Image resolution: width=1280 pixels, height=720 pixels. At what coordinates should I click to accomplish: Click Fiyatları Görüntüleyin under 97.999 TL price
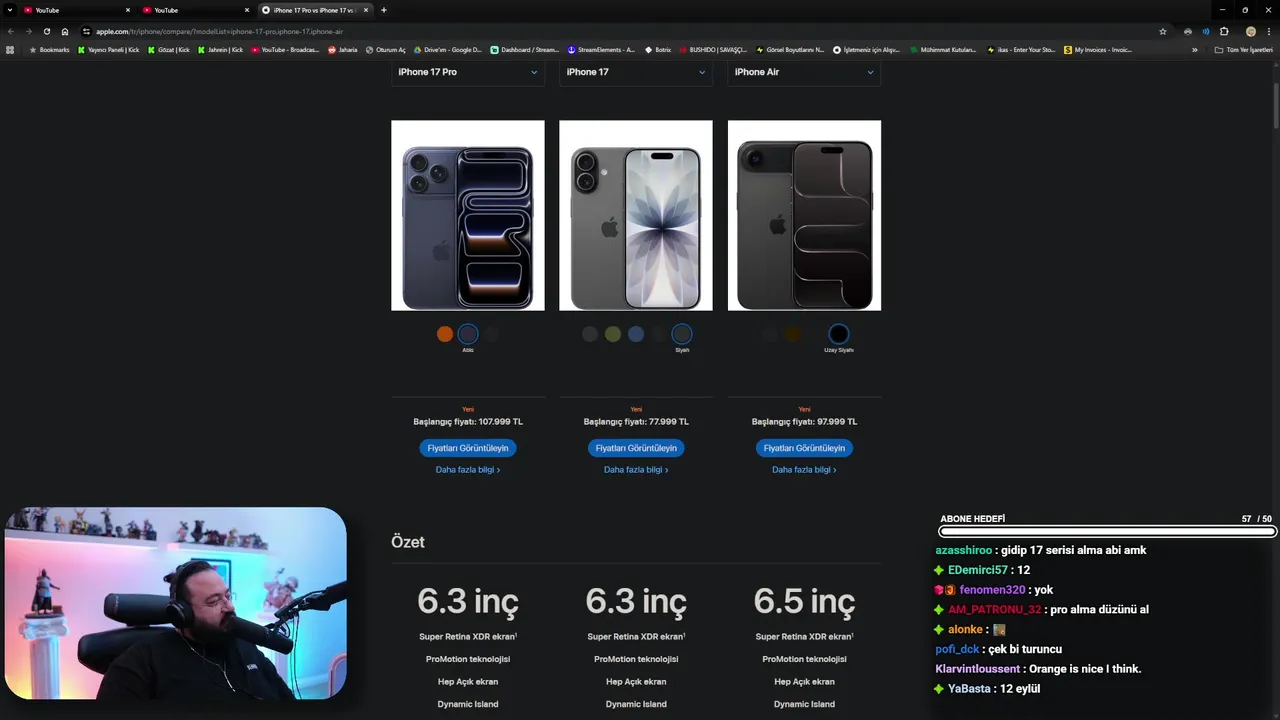[x=804, y=448]
